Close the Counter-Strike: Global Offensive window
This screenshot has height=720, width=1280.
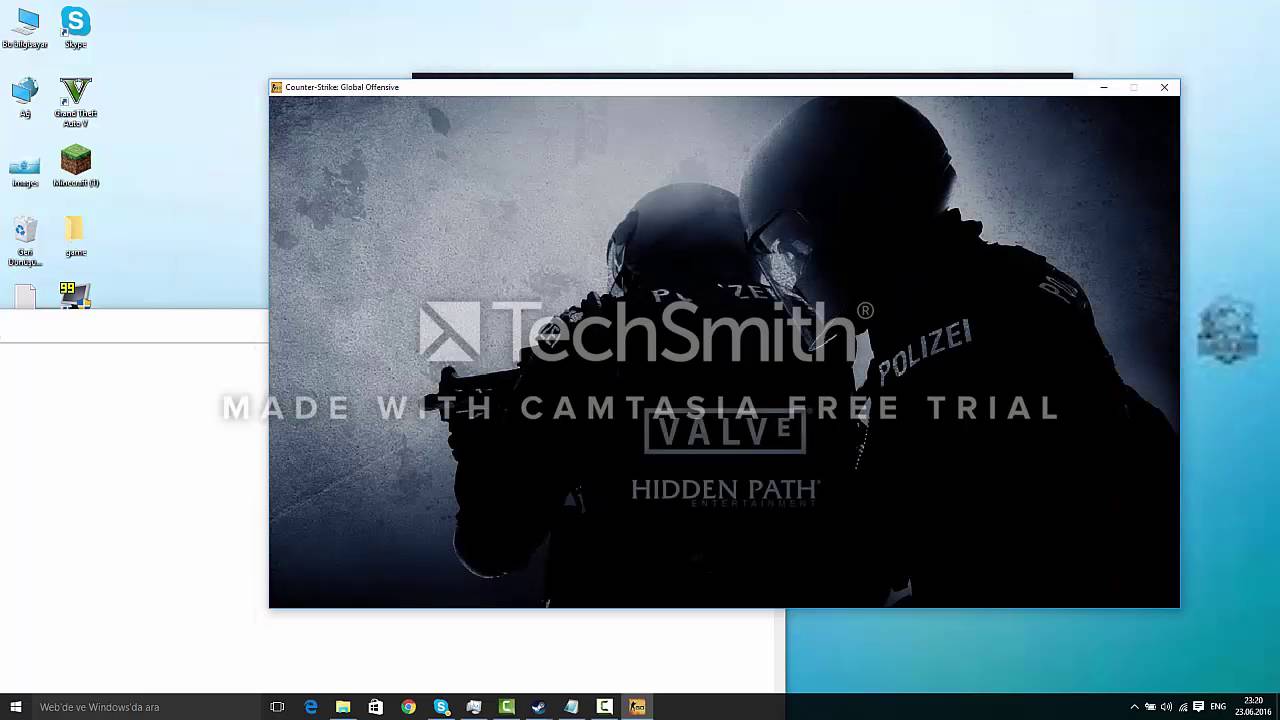pos(1164,87)
